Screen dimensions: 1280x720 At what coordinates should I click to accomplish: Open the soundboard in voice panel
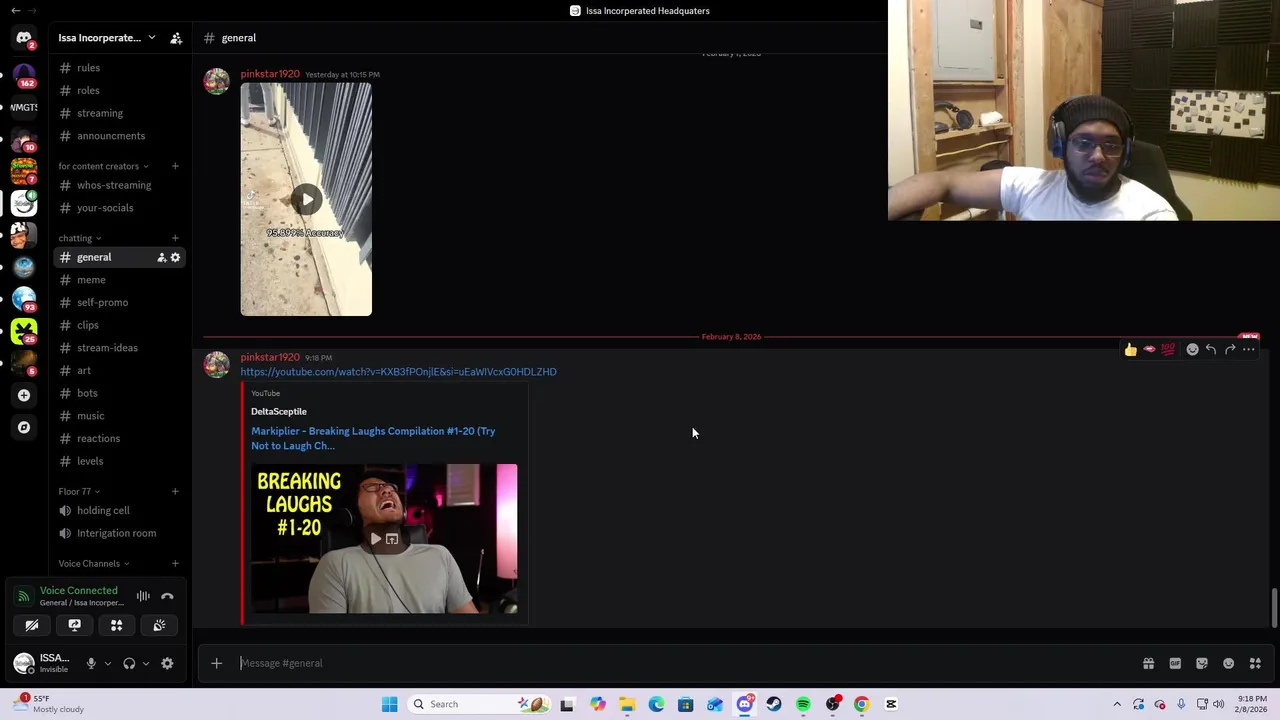point(159,625)
